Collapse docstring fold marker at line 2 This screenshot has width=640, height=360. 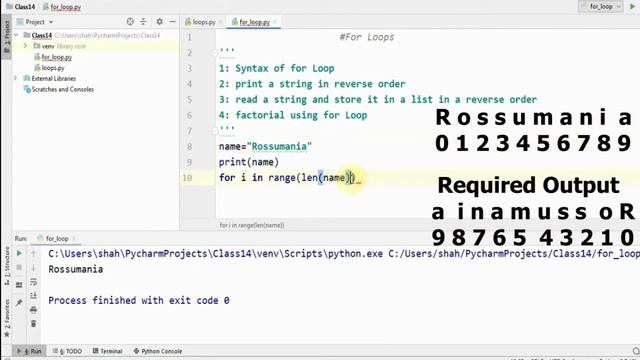[215, 53]
